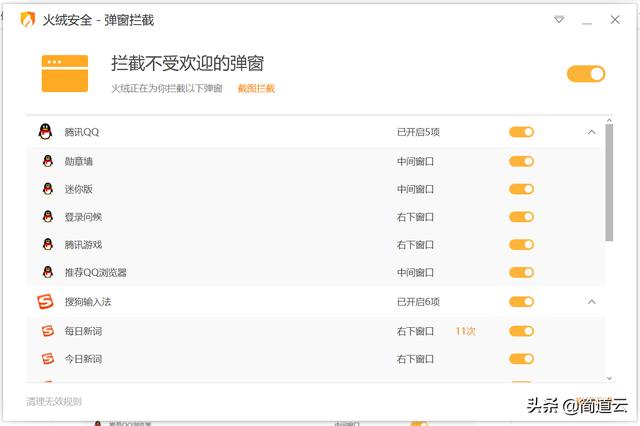Click the penguin icon beside 腾讯游戏
The image size is (640, 426).
click(48, 244)
